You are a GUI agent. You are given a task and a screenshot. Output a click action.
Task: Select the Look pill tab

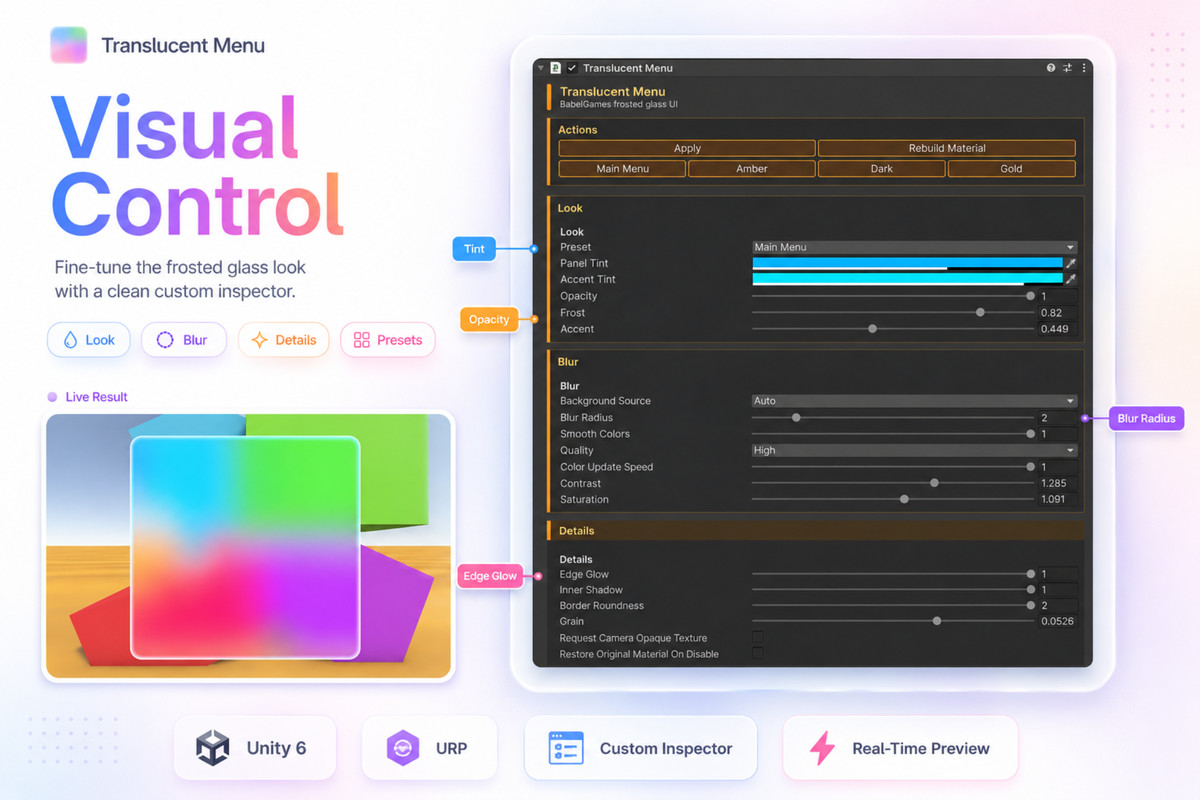click(x=88, y=340)
